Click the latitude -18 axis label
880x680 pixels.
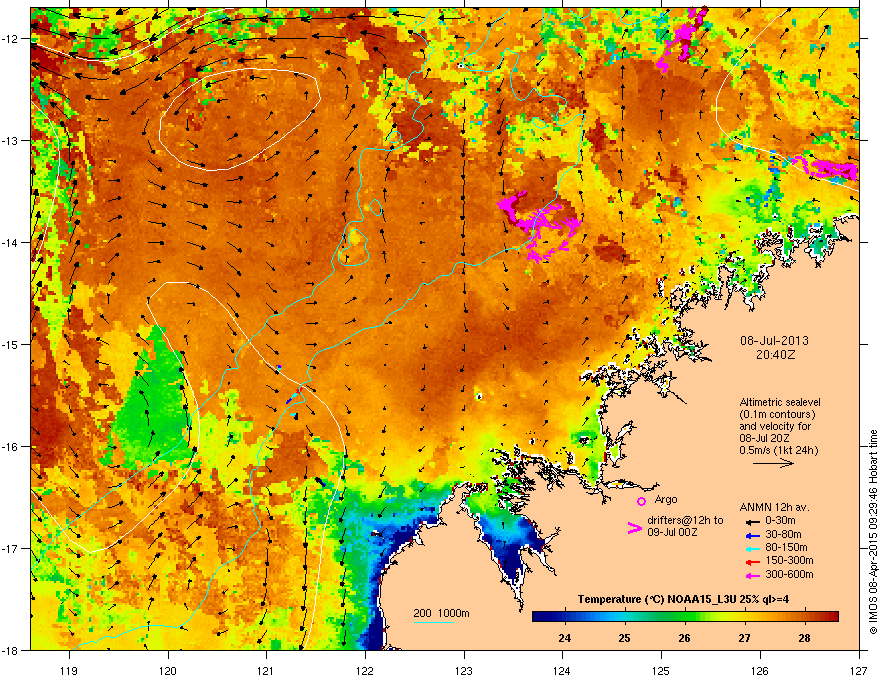point(11,650)
